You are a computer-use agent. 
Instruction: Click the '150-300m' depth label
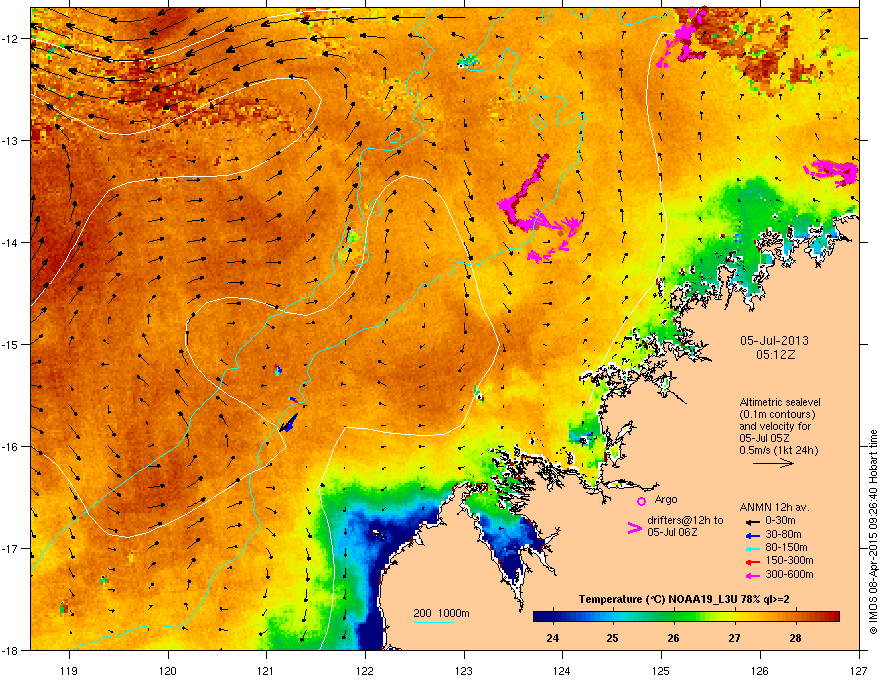click(x=789, y=560)
